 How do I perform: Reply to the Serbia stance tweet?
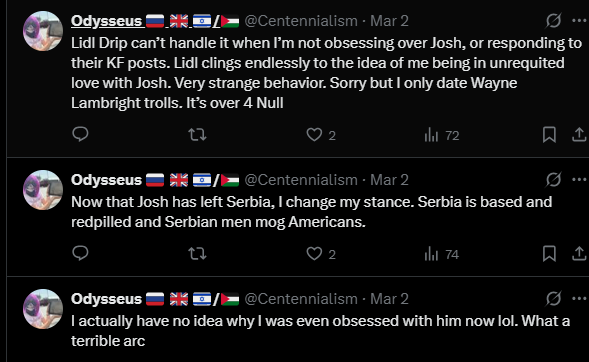tap(80, 253)
